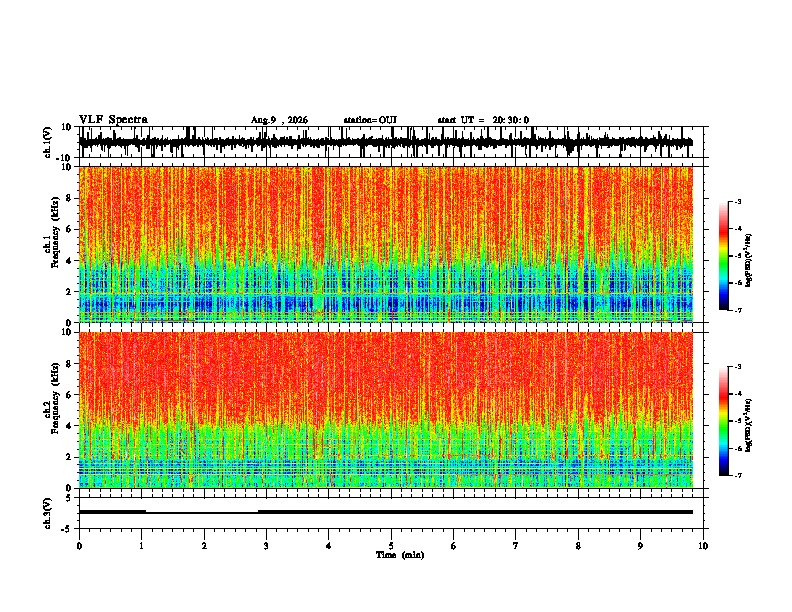Click the ch.3(V) bottom trace panel

point(391,513)
